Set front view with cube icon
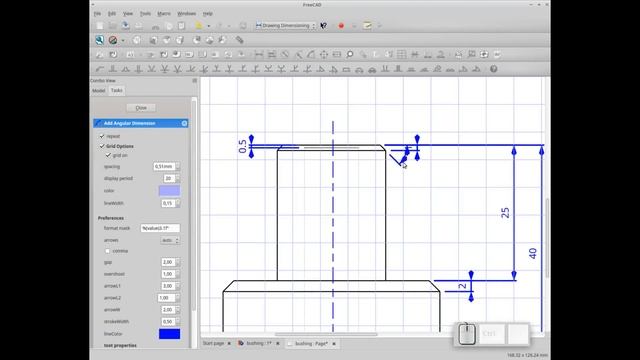Screen dimensions: 640x360 [153, 40]
